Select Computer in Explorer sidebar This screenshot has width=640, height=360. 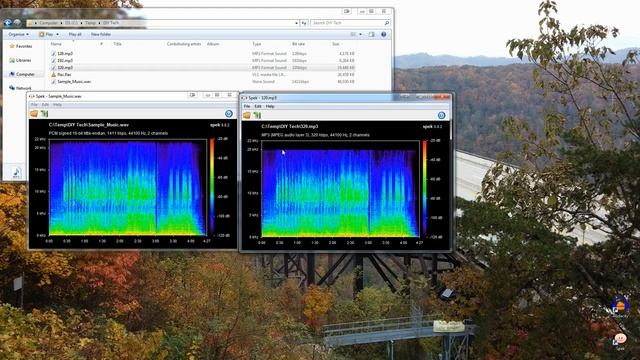22,74
